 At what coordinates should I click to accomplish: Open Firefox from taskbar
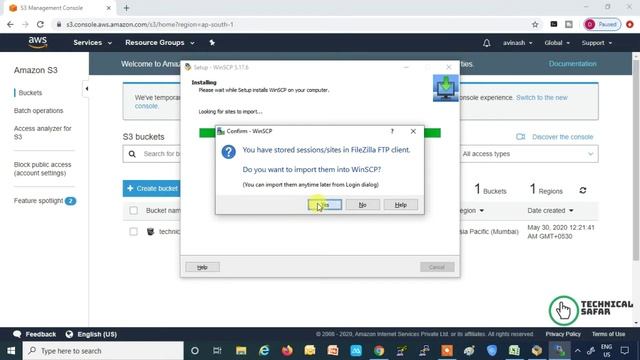(x=287, y=351)
